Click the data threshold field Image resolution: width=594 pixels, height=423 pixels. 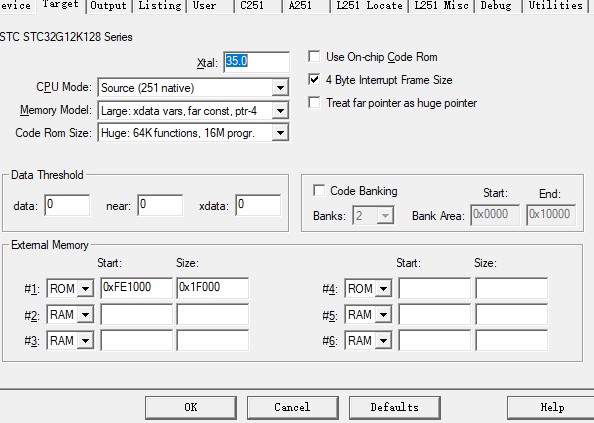[67, 205]
